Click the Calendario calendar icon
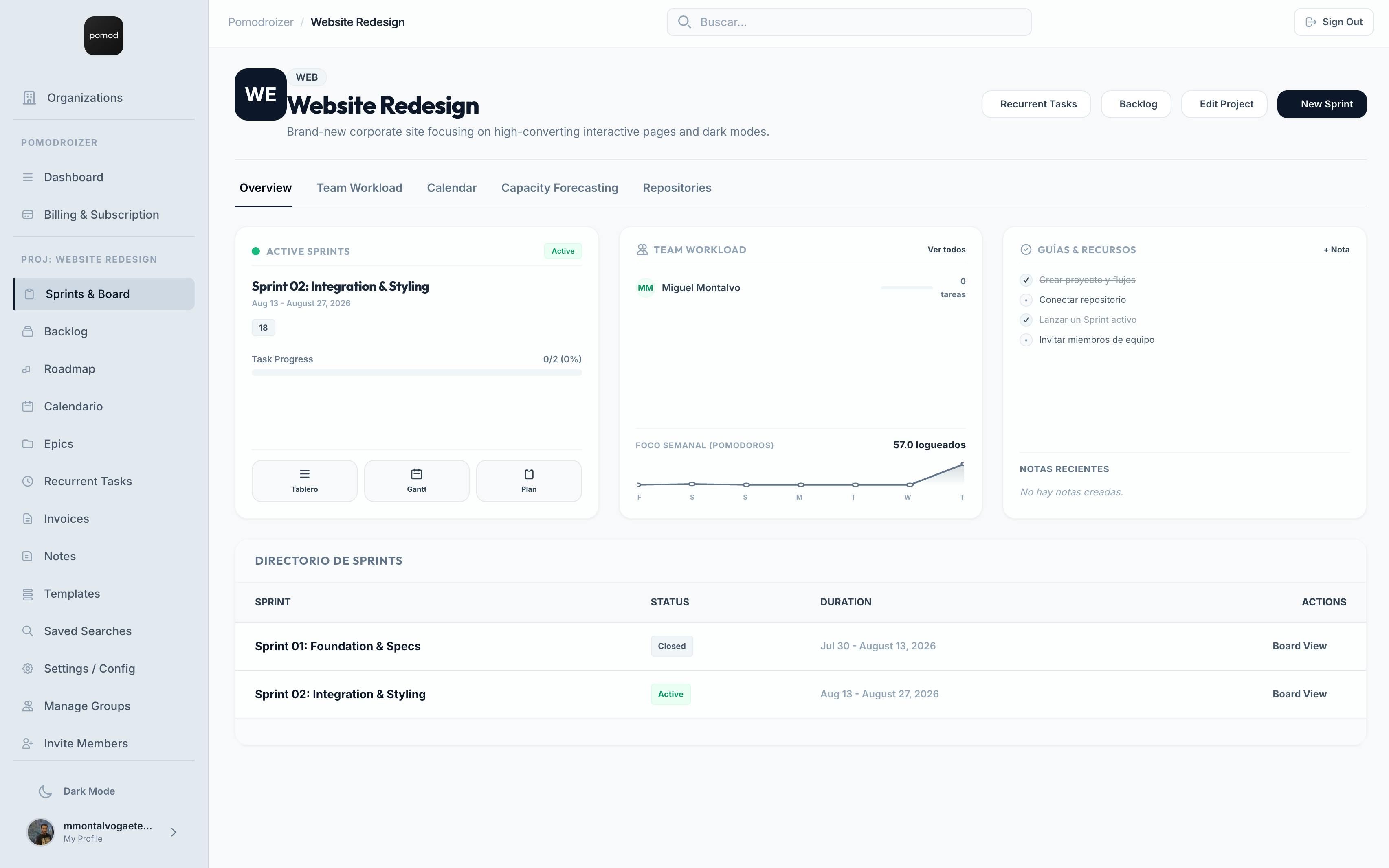The image size is (1389, 868). tap(28, 406)
